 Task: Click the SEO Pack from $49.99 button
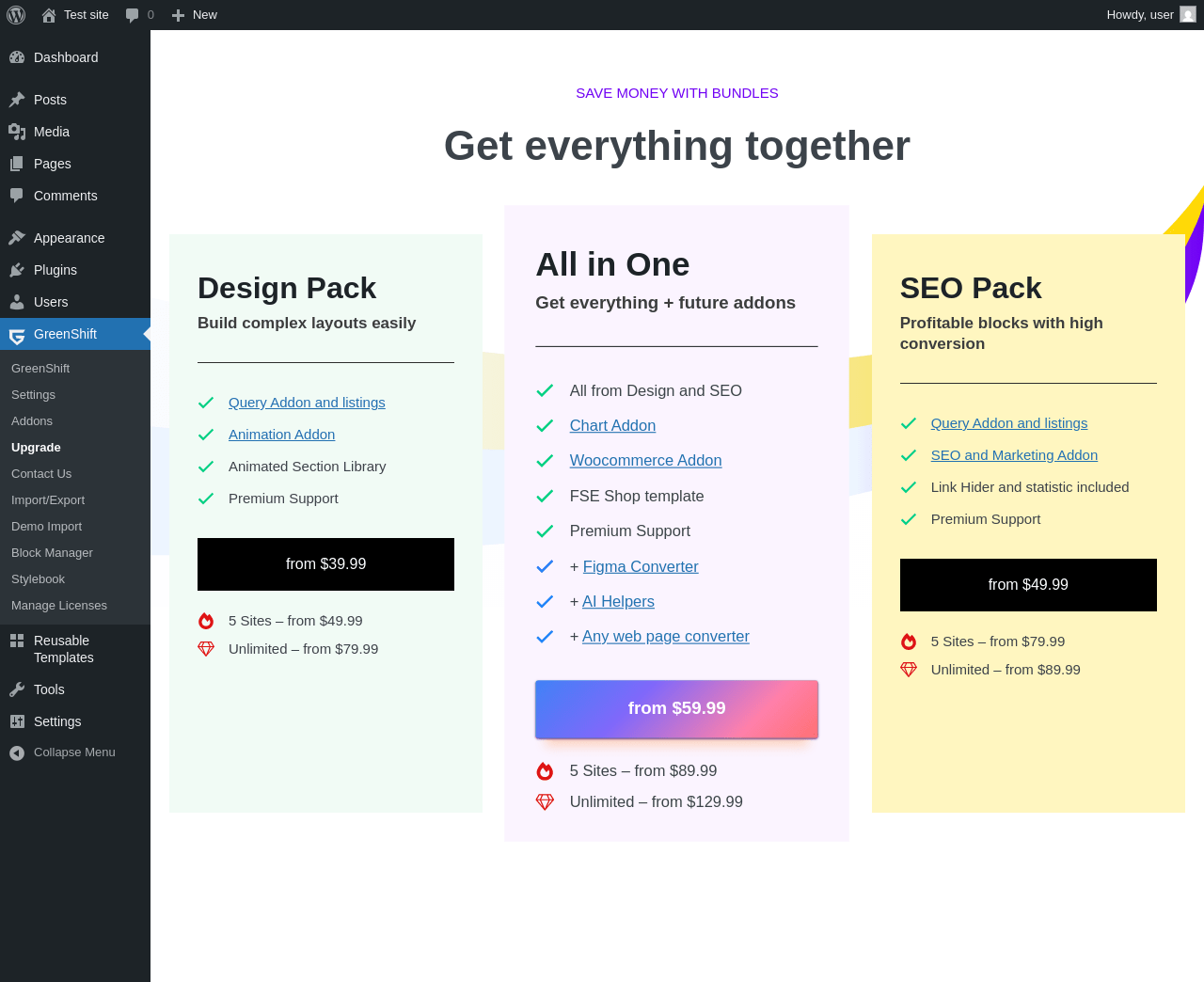pos(1028,585)
